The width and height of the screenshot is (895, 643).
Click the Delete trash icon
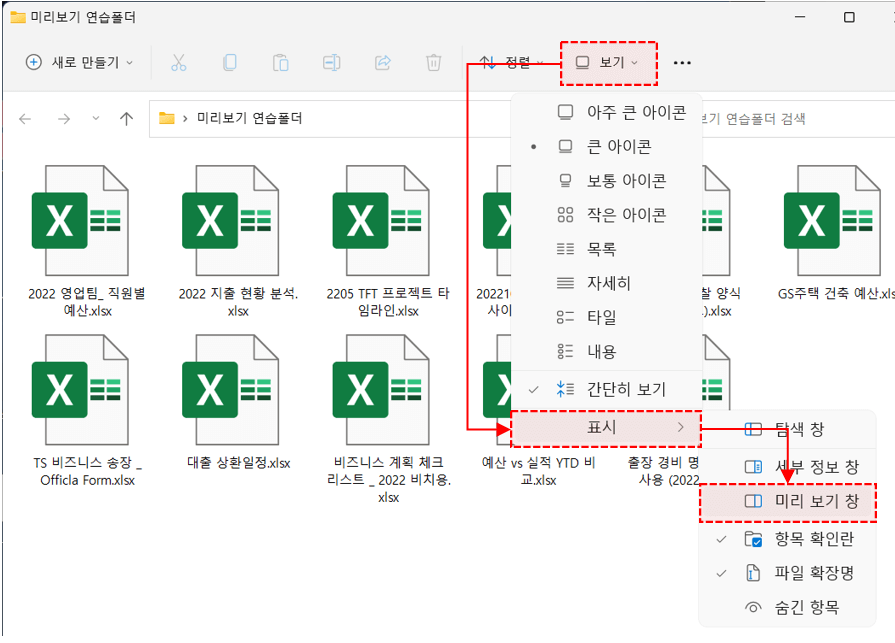click(x=433, y=62)
